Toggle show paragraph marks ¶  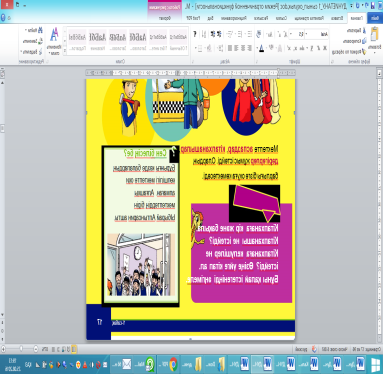click(x=195, y=34)
